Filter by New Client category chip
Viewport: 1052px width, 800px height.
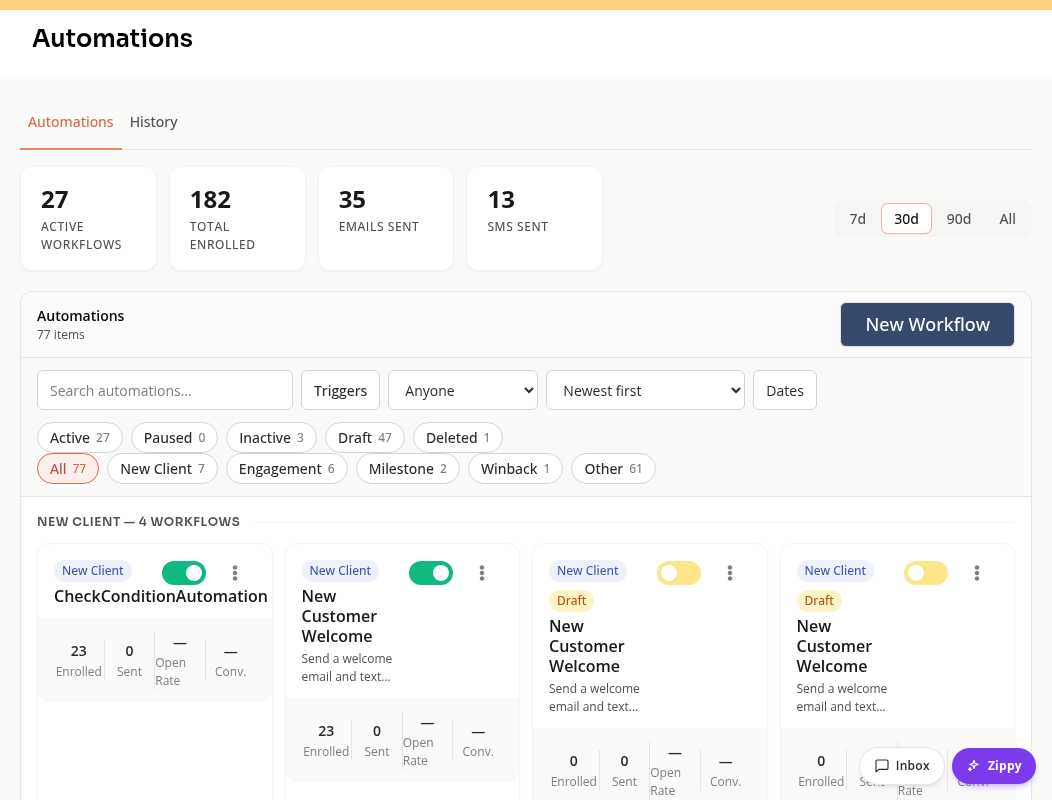pyautogui.click(x=162, y=468)
